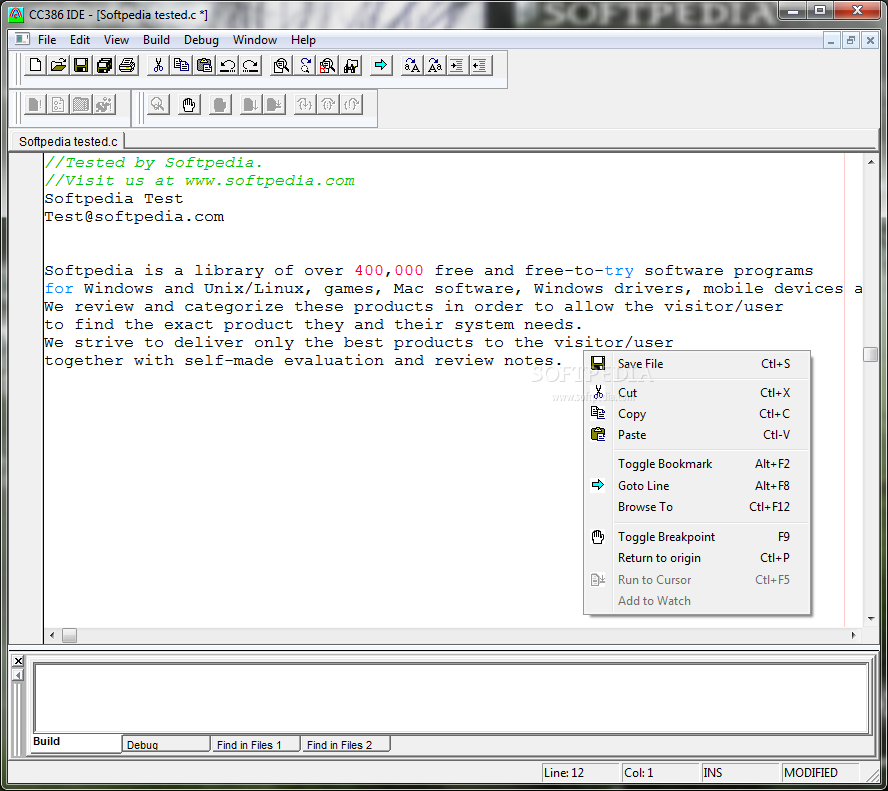This screenshot has width=888, height=791.
Task: Select Add to Watch in context menu
Action: [697, 601]
